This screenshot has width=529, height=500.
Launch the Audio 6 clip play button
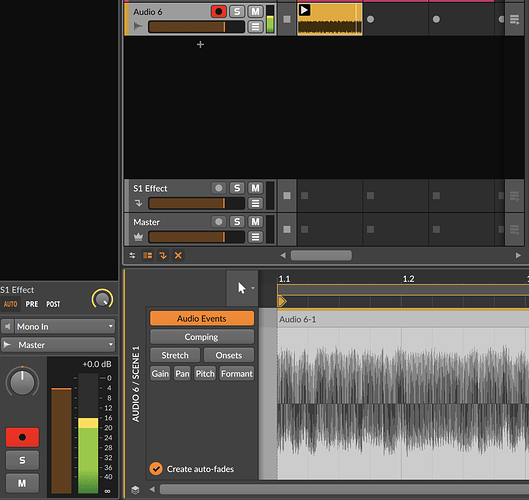click(304, 10)
